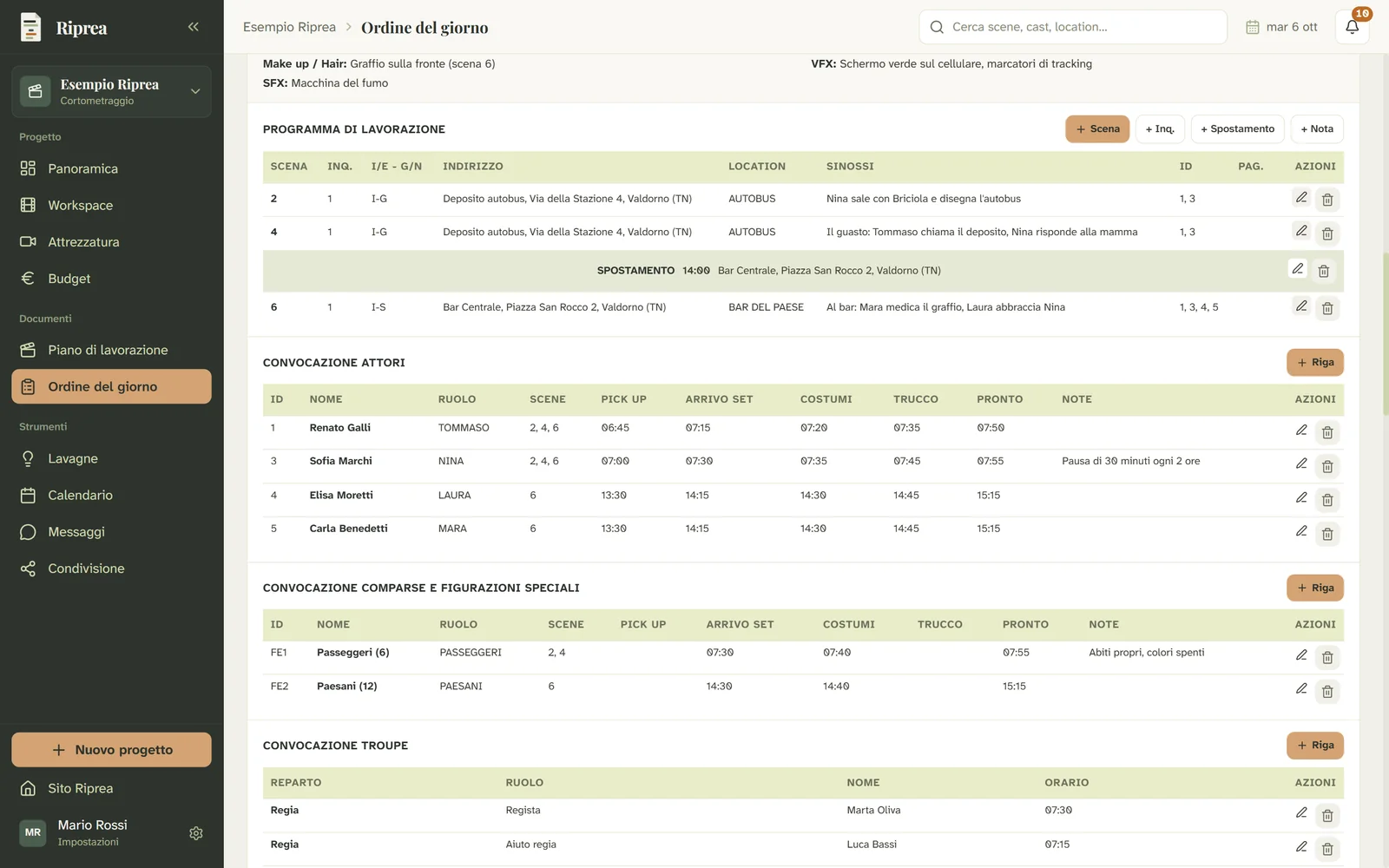
Task: Open Messaggi tool
Action: [111, 531]
